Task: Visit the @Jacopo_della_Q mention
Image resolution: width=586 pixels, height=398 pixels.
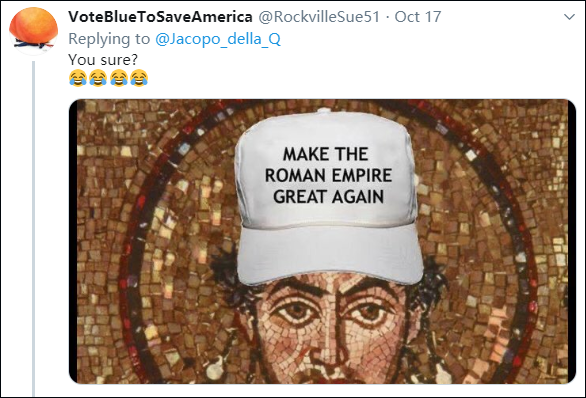Action: (x=218, y=39)
